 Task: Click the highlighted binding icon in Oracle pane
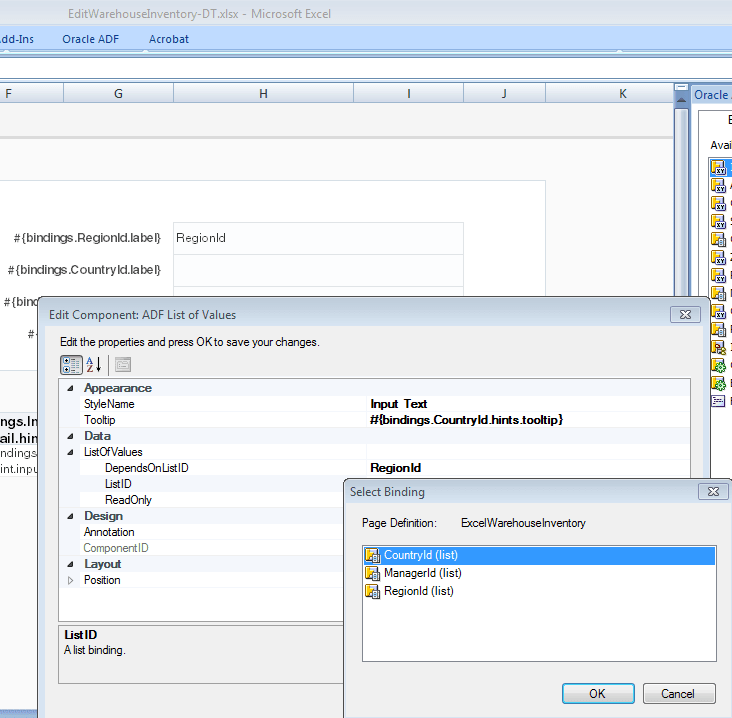click(718, 168)
